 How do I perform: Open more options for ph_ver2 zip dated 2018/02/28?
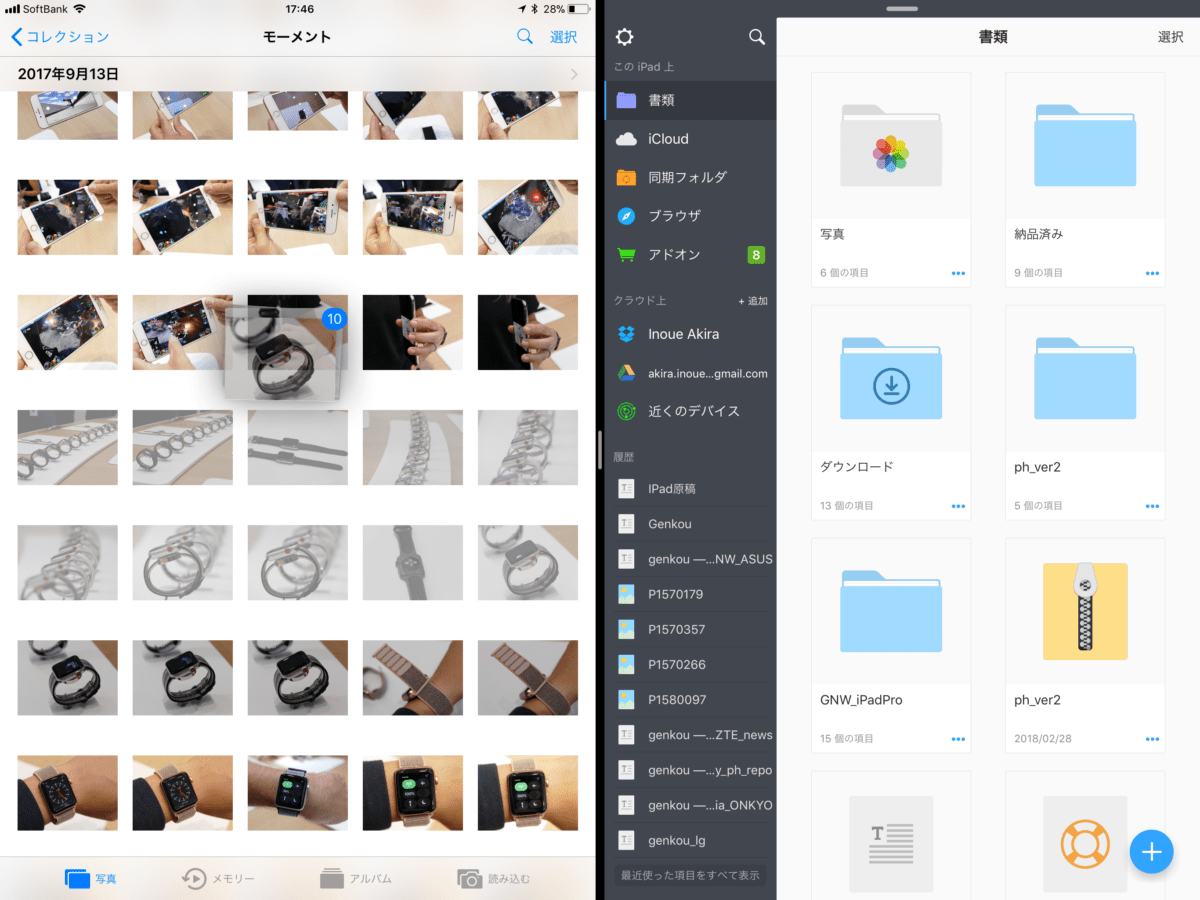tap(1152, 739)
